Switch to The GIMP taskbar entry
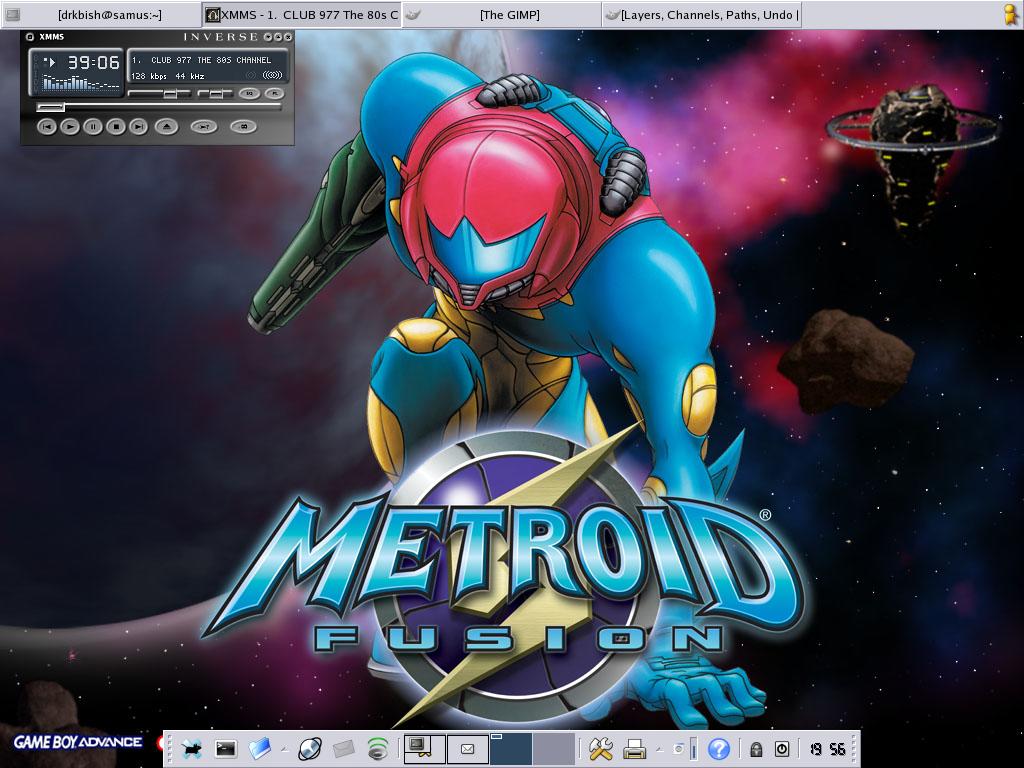Image resolution: width=1024 pixels, height=768 pixels. point(502,14)
